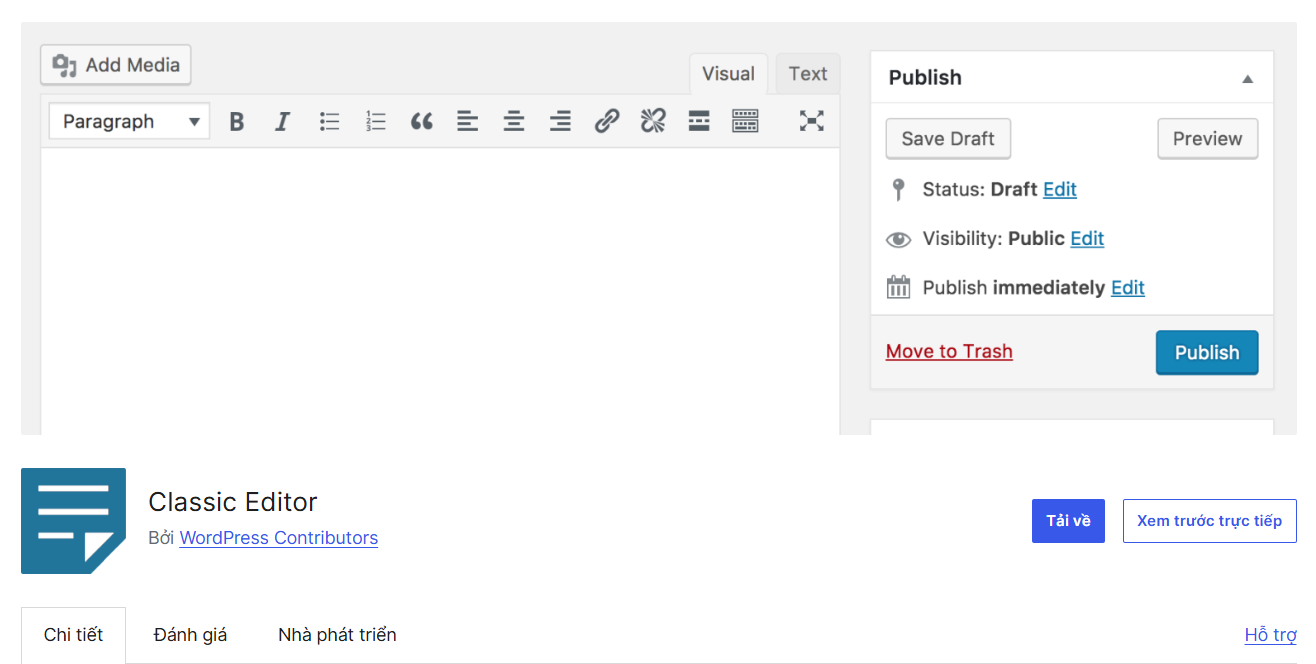
Task: Collapse the Publish panel
Action: tap(1247, 77)
